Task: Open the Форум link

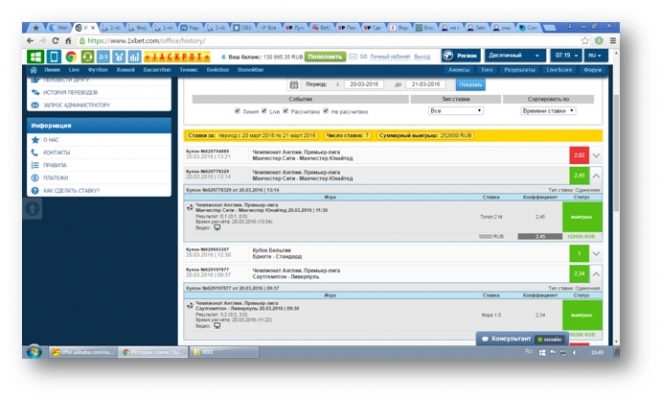Action: 592,70
